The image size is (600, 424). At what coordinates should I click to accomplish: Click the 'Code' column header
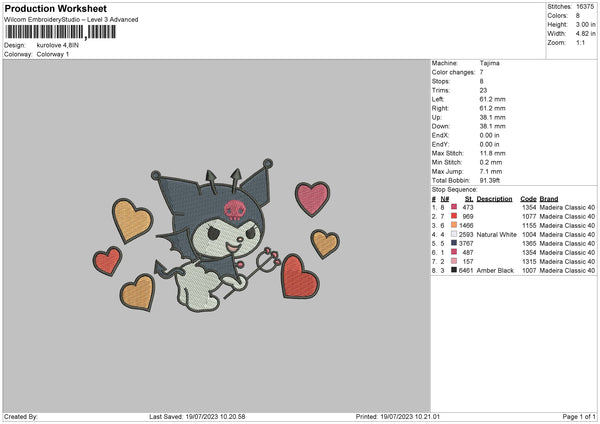coord(528,199)
